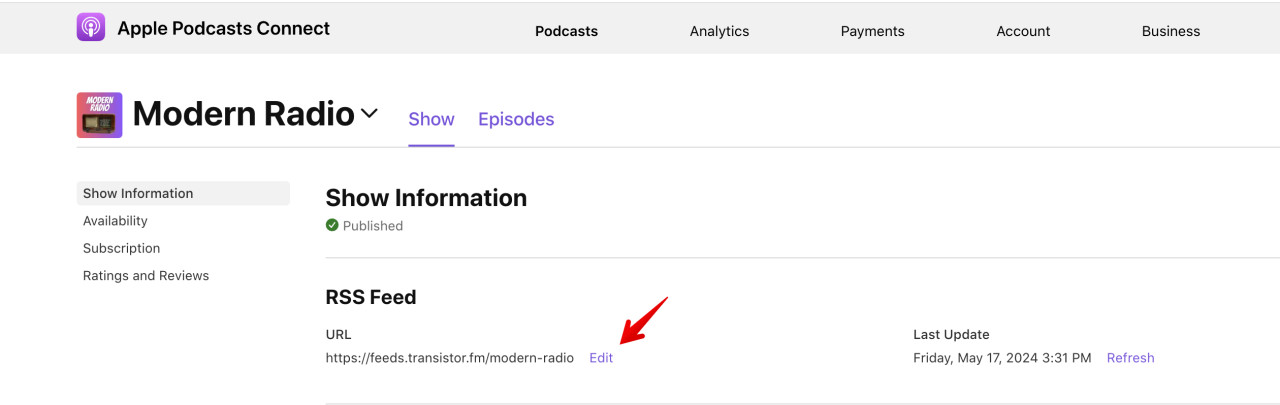This screenshot has height=405, width=1280.
Task: Select Show Information in the sidebar
Action: point(183,193)
